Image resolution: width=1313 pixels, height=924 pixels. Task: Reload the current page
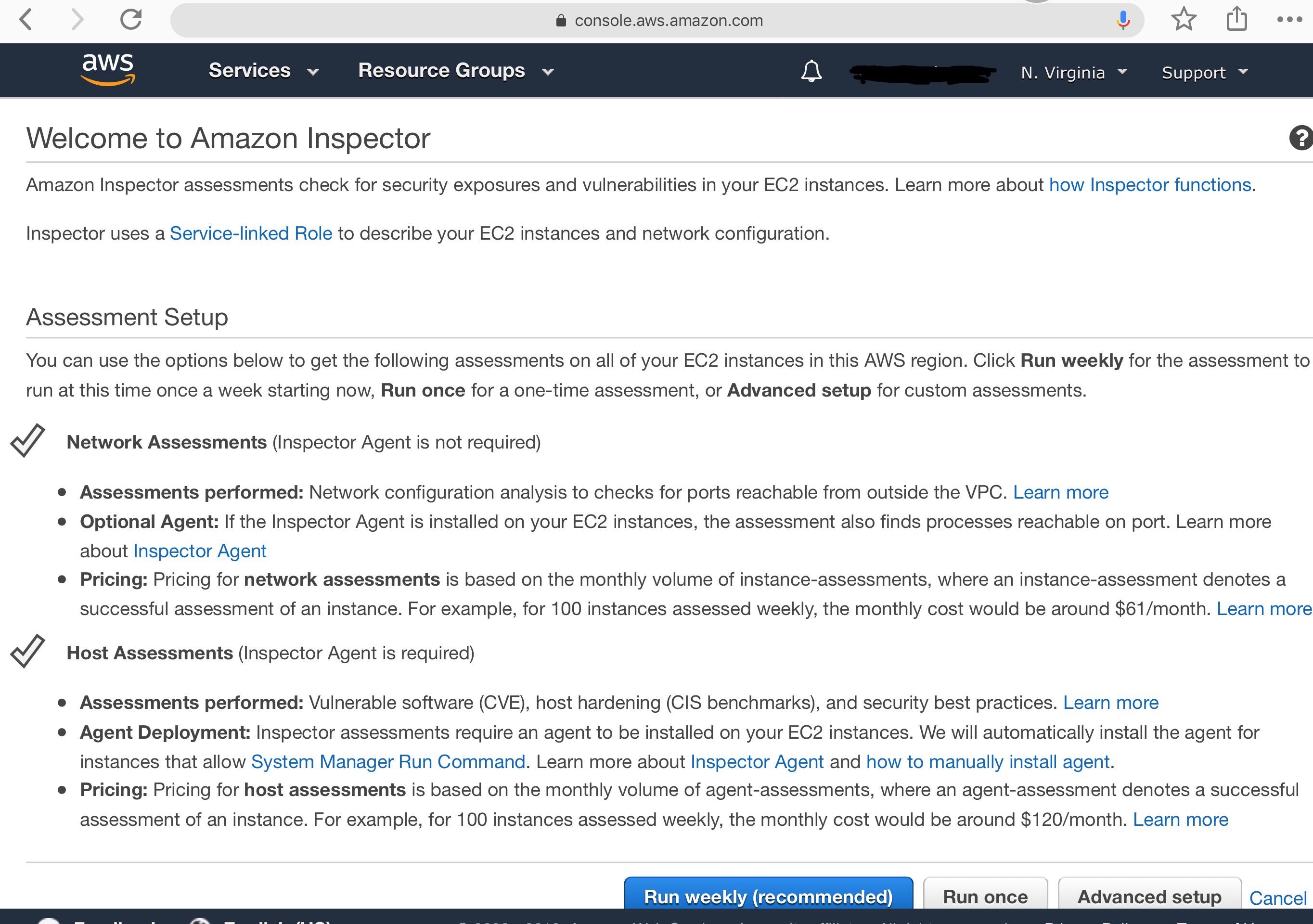tap(130, 19)
